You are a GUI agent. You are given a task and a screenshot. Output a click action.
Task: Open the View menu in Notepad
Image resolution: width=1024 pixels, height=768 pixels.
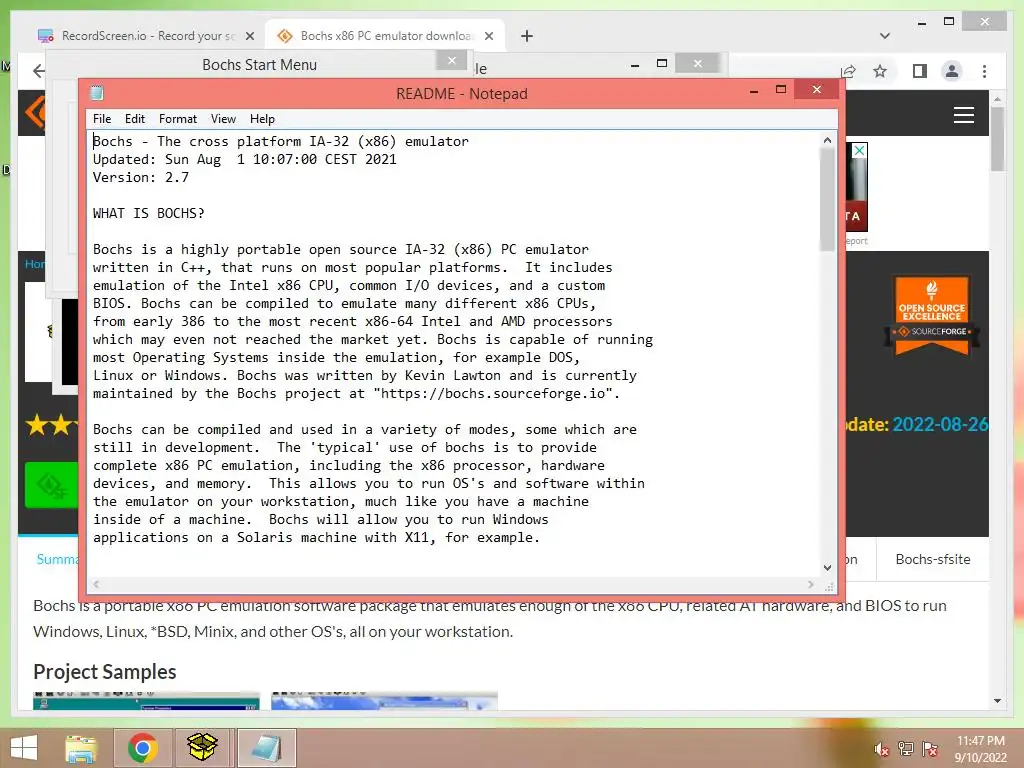point(223,119)
